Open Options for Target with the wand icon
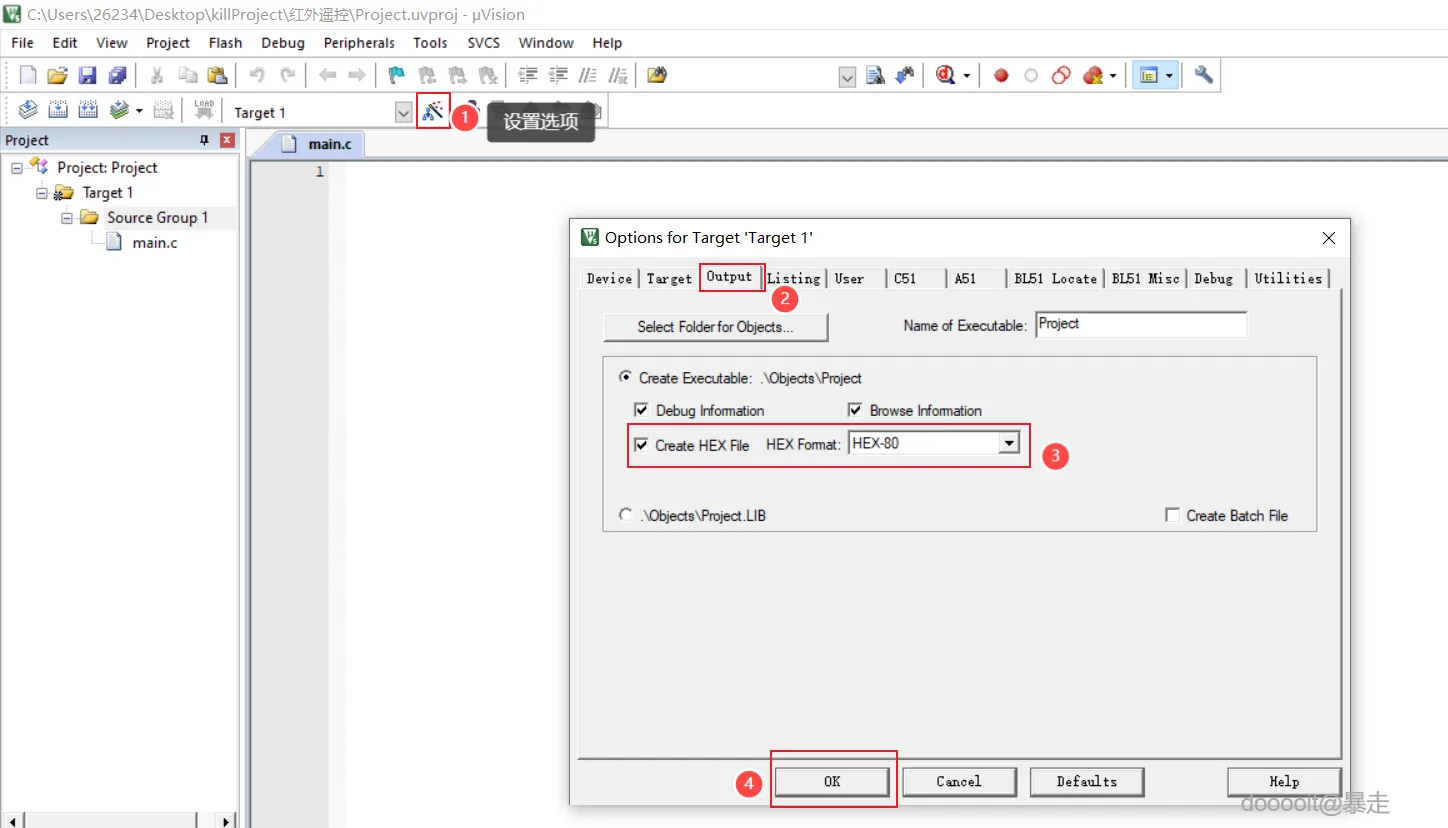 coord(433,111)
